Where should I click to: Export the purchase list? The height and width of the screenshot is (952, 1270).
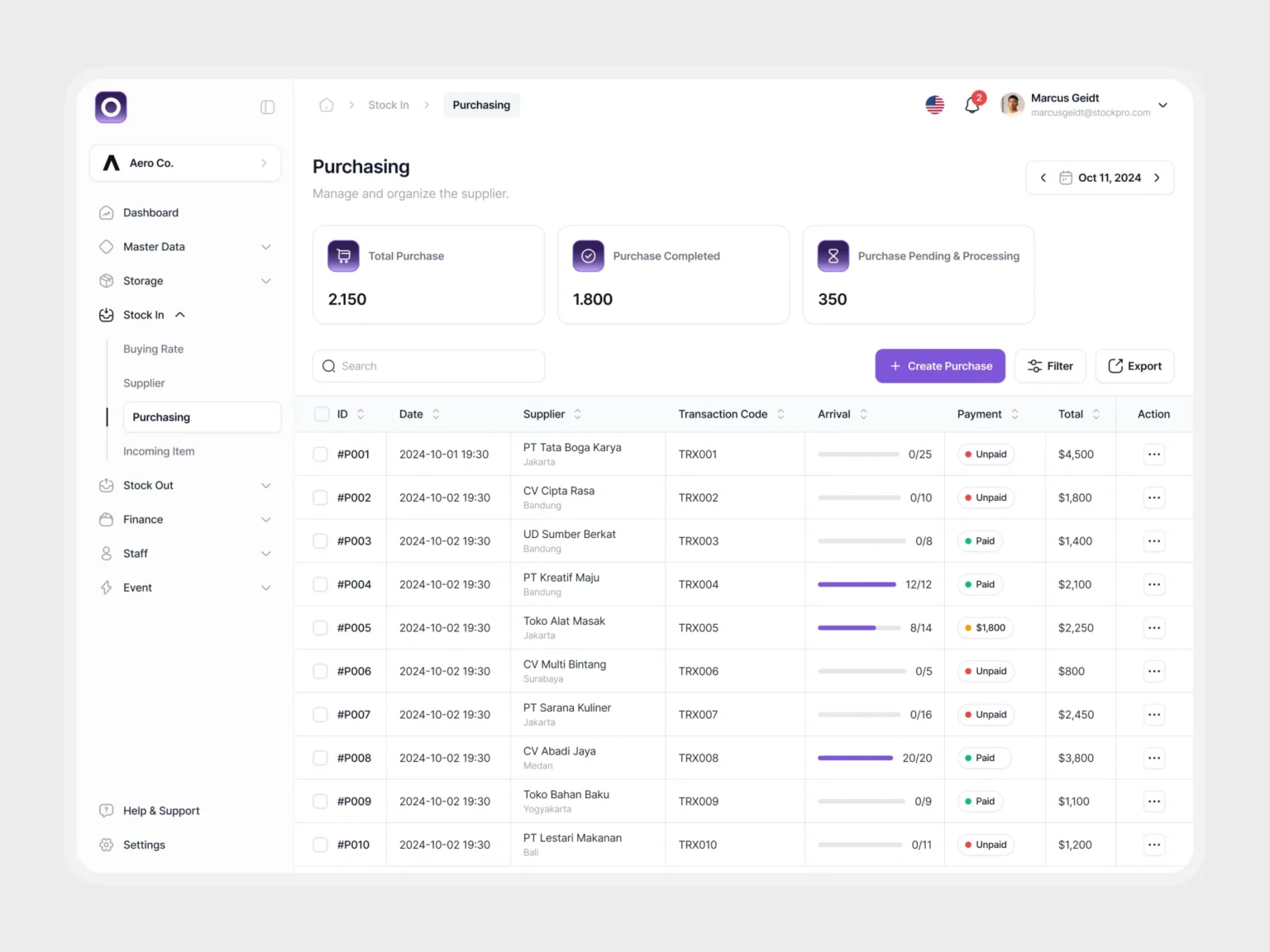tap(1134, 366)
